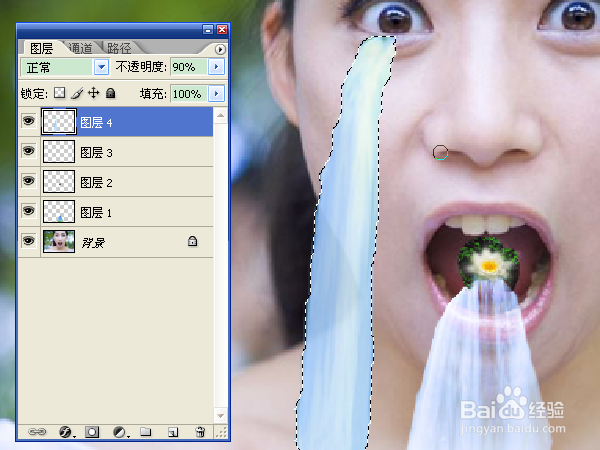This screenshot has height=450, width=600.
Task: Select the 图层 4 thumbnail
Action: pos(59,122)
